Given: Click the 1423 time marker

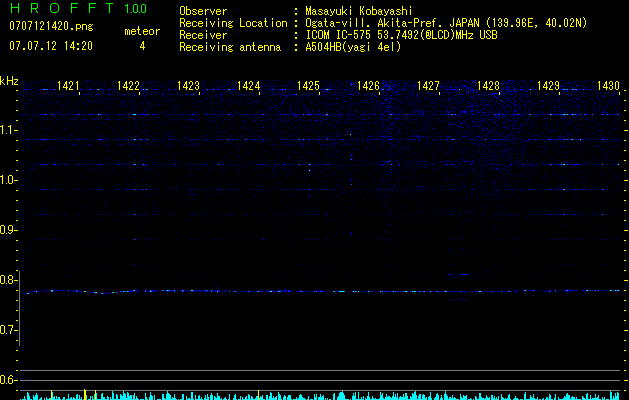Looking at the screenshot, I should 188,85.
